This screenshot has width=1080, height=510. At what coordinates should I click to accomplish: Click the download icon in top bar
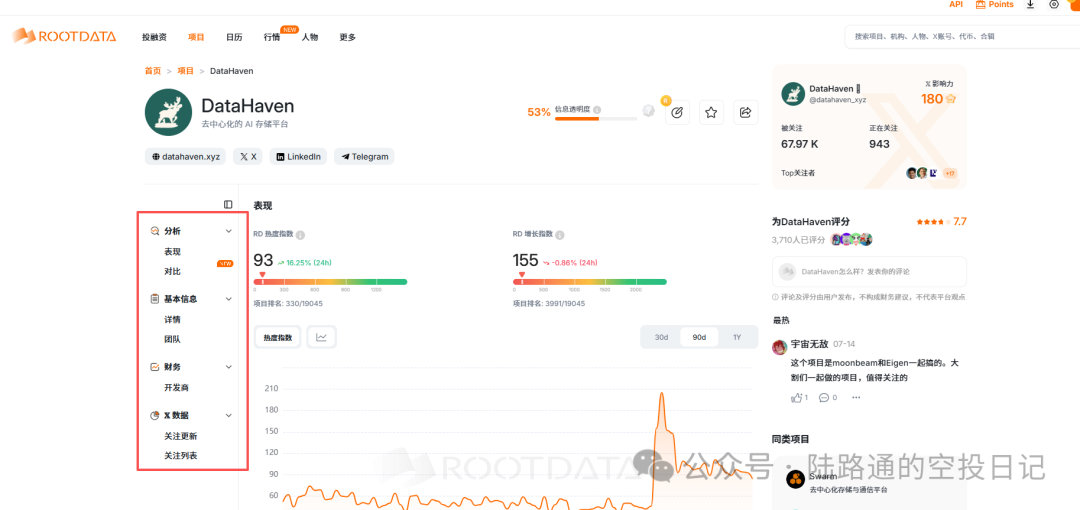point(1030,4)
